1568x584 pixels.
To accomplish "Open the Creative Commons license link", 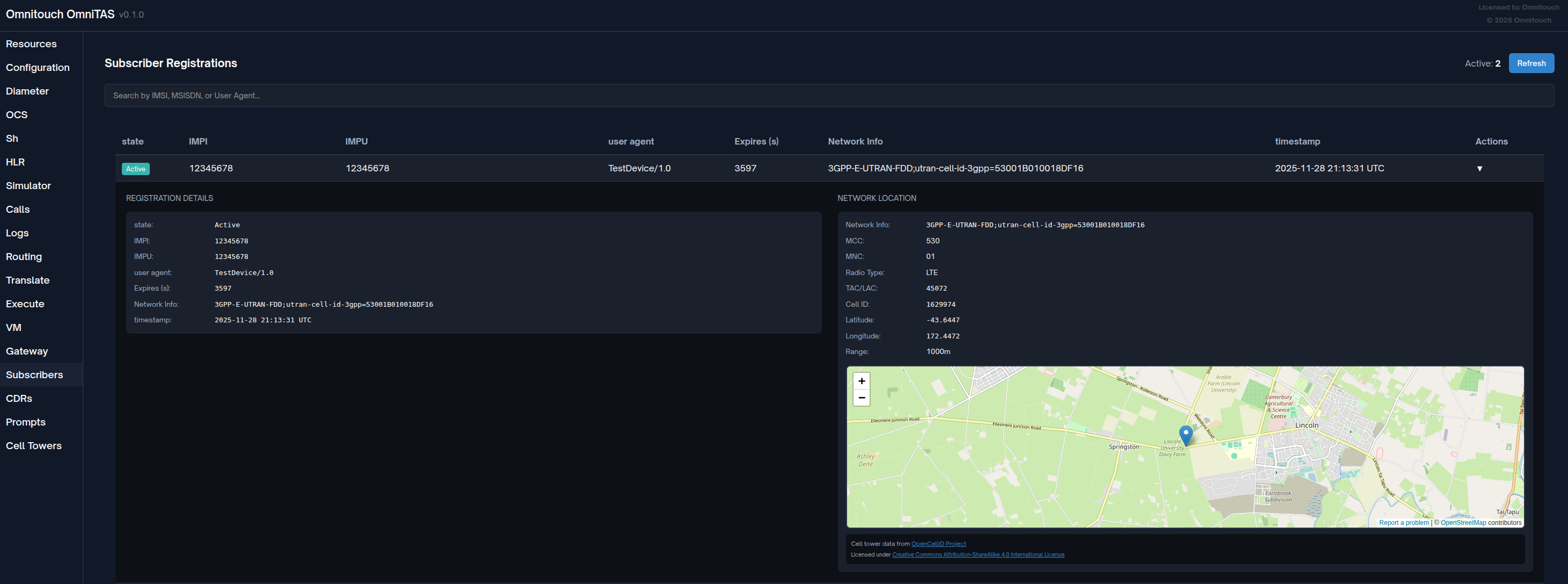I will point(978,555).
